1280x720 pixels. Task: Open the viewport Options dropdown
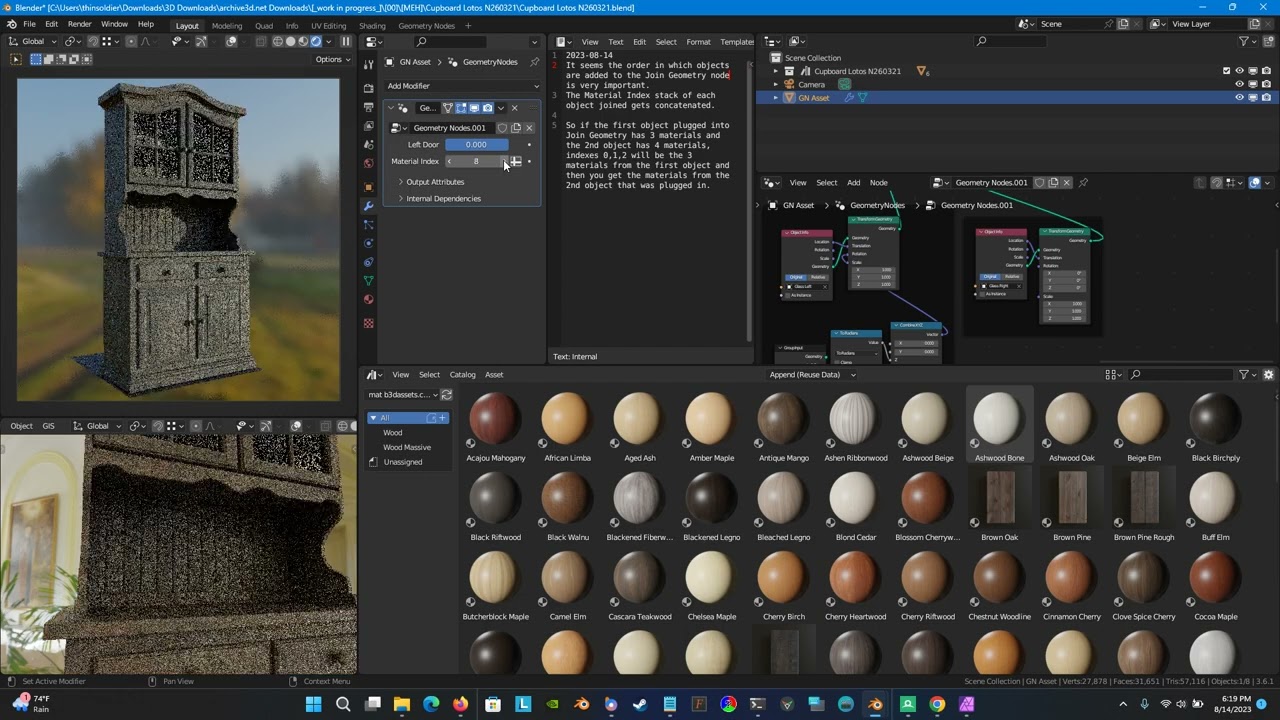click(x=332, y=59)
